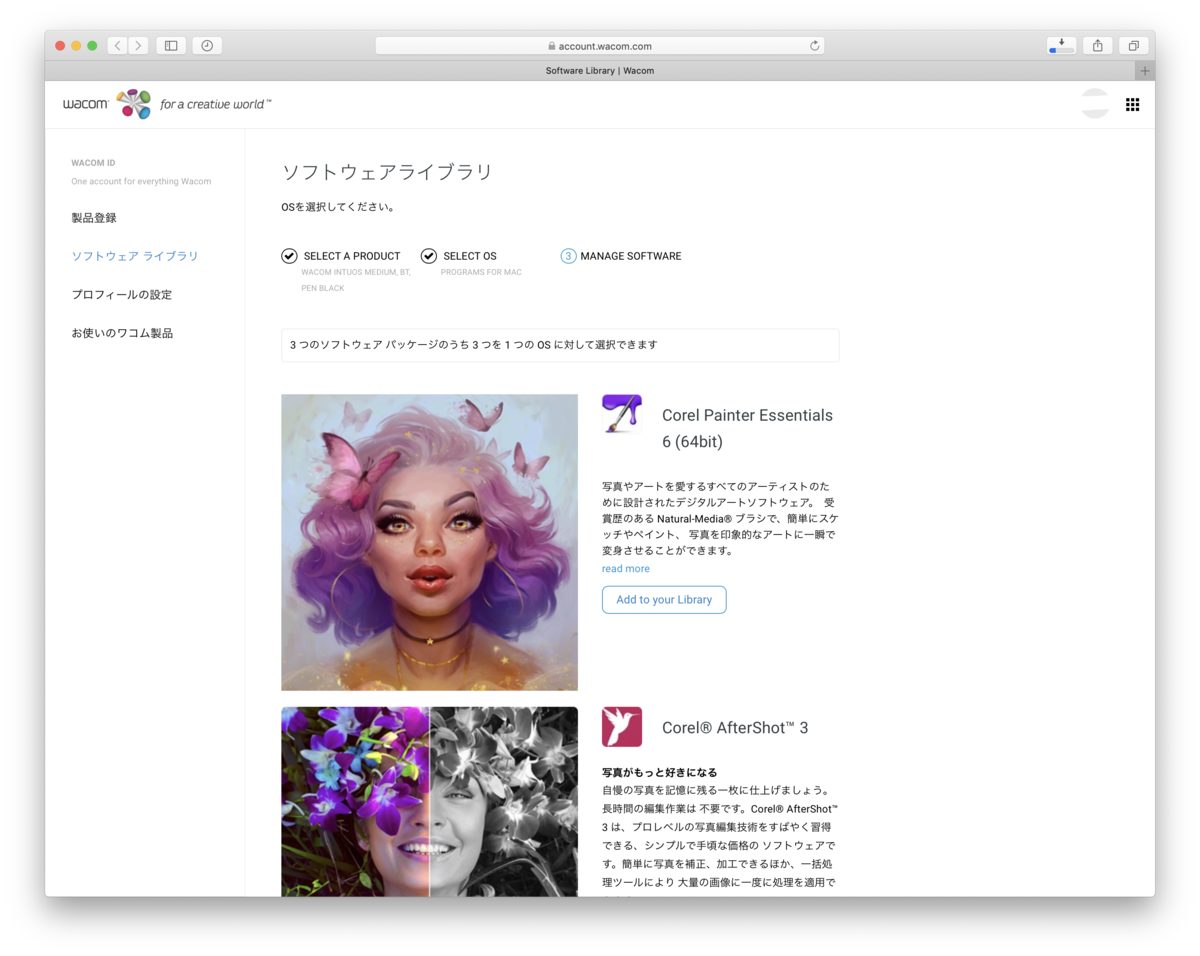Click the MANAGE SOFTWARE step label

click(631, 256)
